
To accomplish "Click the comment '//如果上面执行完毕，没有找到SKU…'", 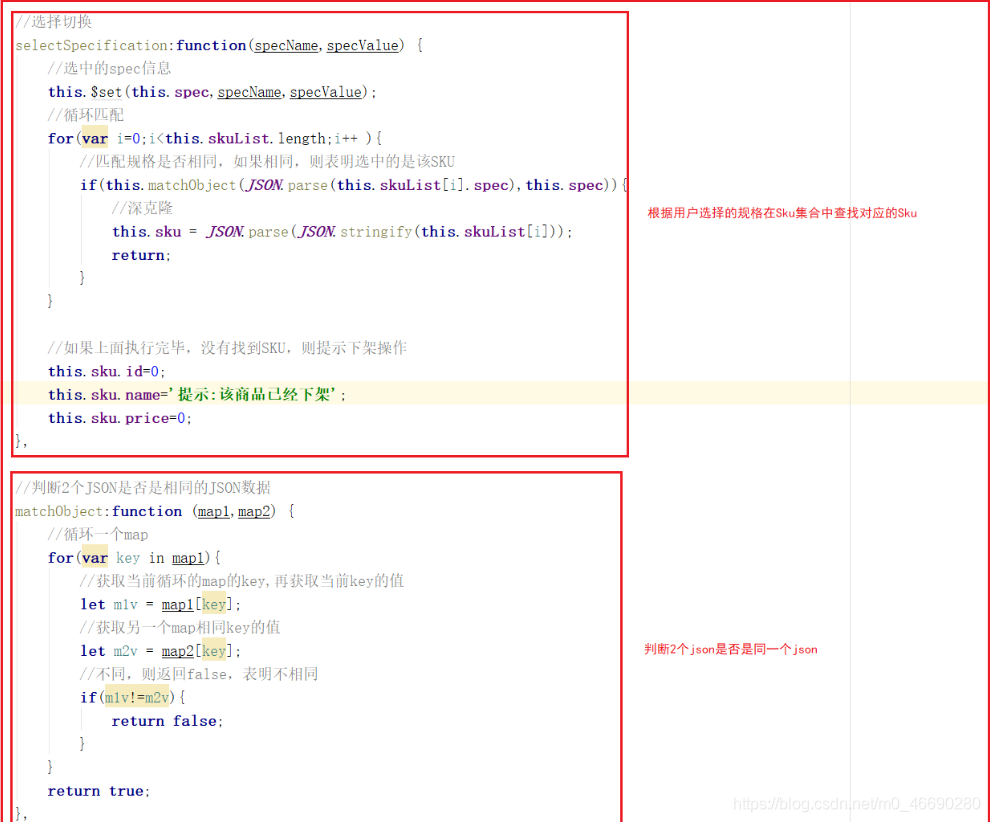I will pos(227,348).
